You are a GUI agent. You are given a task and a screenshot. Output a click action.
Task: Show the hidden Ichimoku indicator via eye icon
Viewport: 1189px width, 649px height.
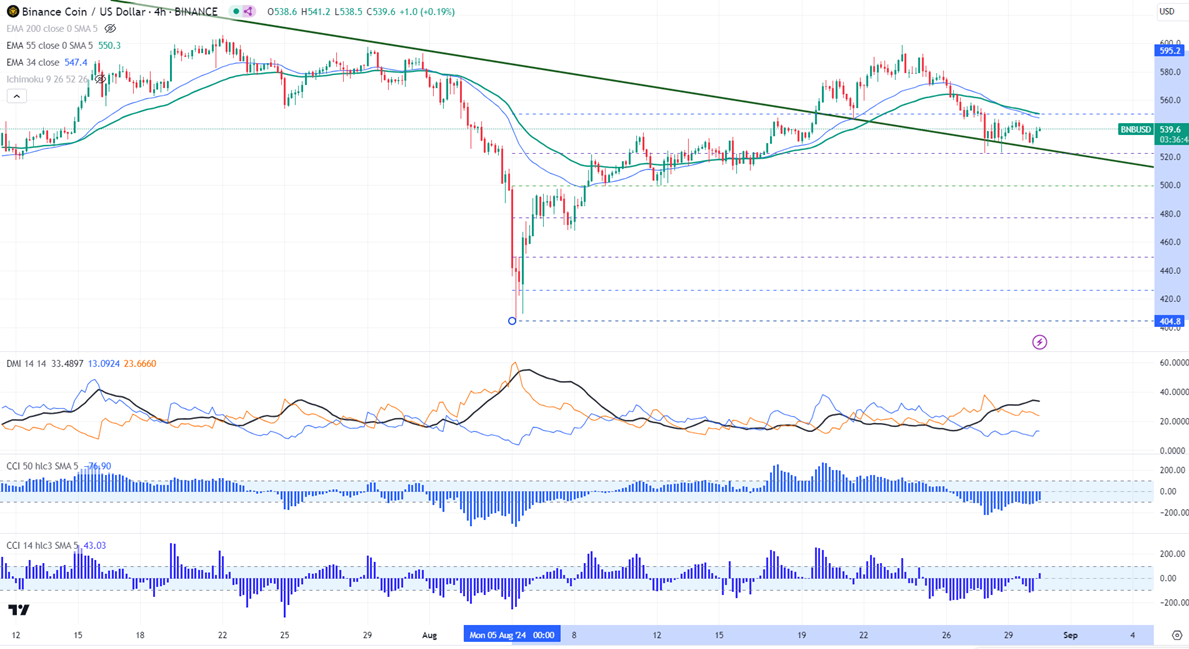pyautogui.click(x=99, y=79)
